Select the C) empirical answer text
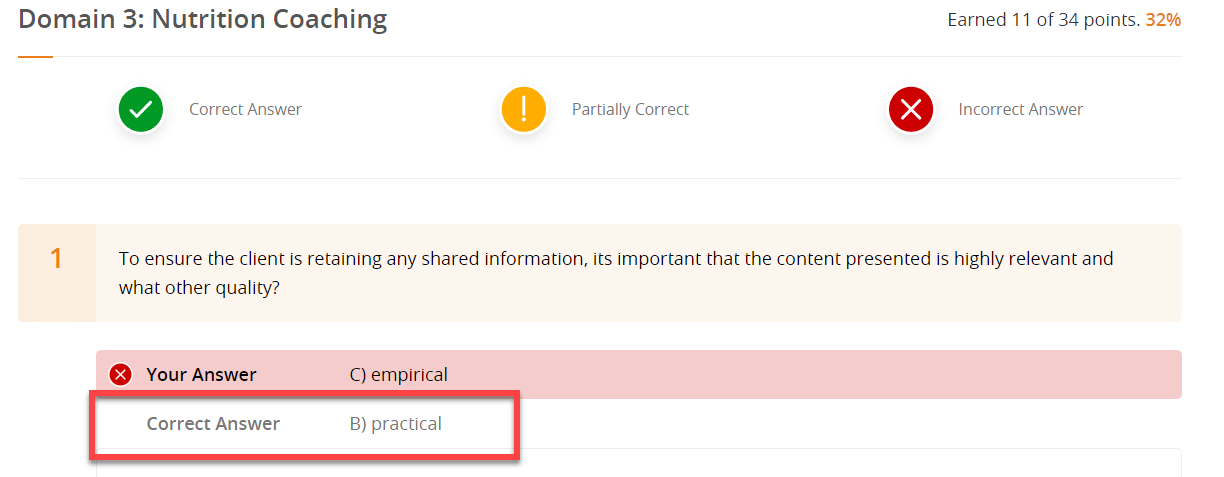Image resolution: width=1224 pixels, height=477 pixels. pyautogui.click(x=398, y=375)
